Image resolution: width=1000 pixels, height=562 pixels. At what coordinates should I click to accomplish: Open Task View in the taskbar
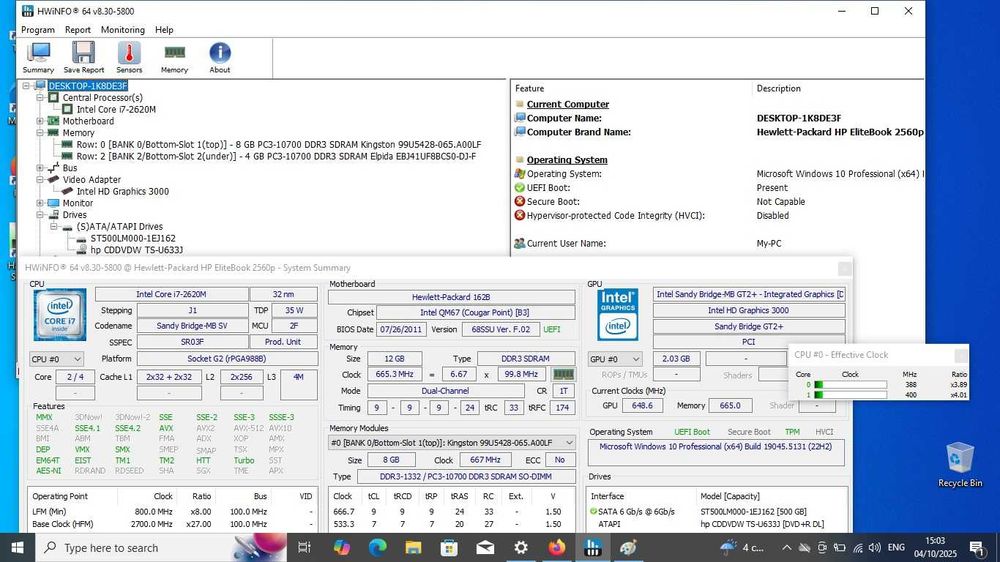tap(304, 547)
